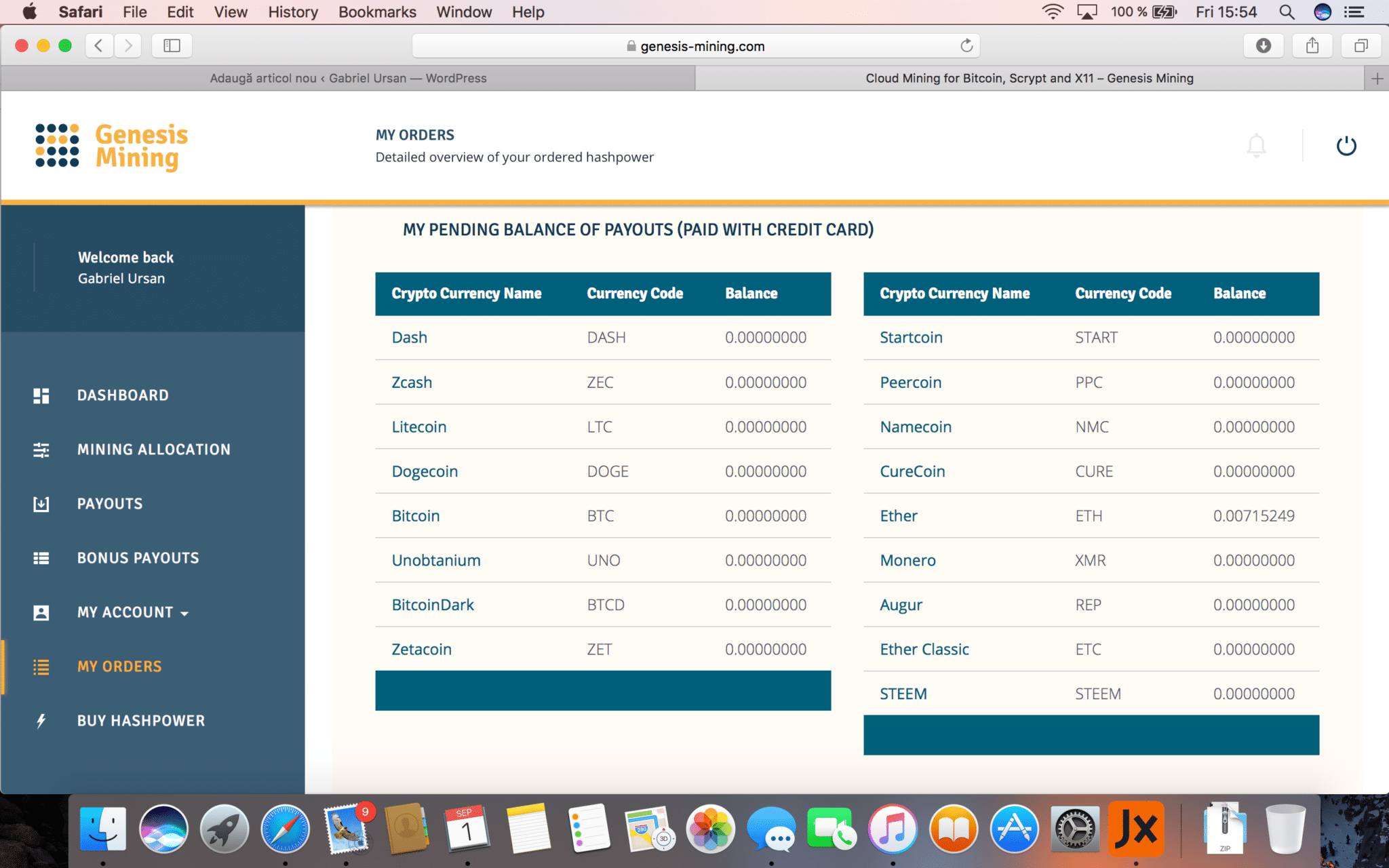1389x868 pixels.
Task: Open the Safari share button
Action: [1312, 45]
